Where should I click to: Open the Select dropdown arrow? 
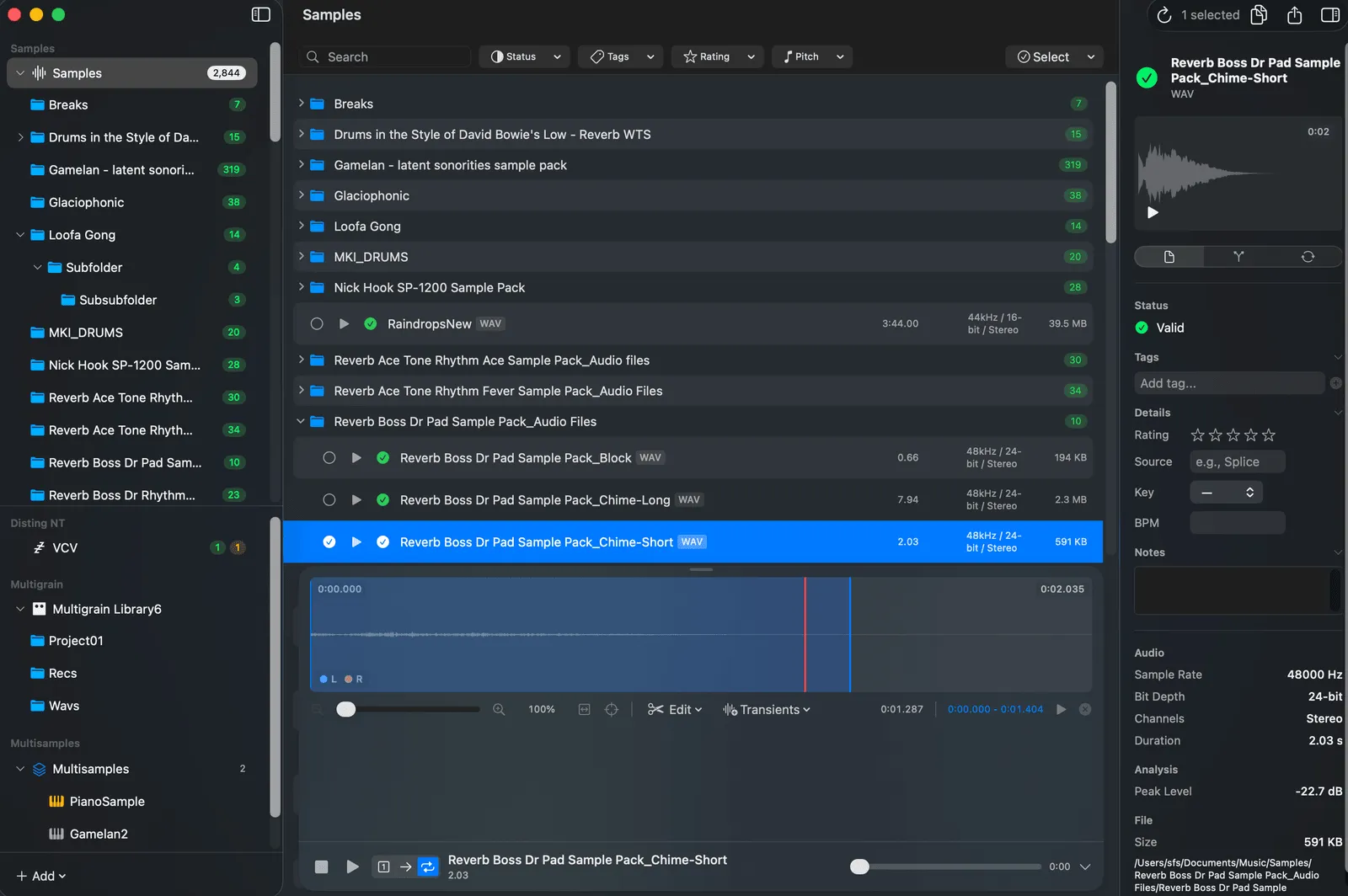1091,56
